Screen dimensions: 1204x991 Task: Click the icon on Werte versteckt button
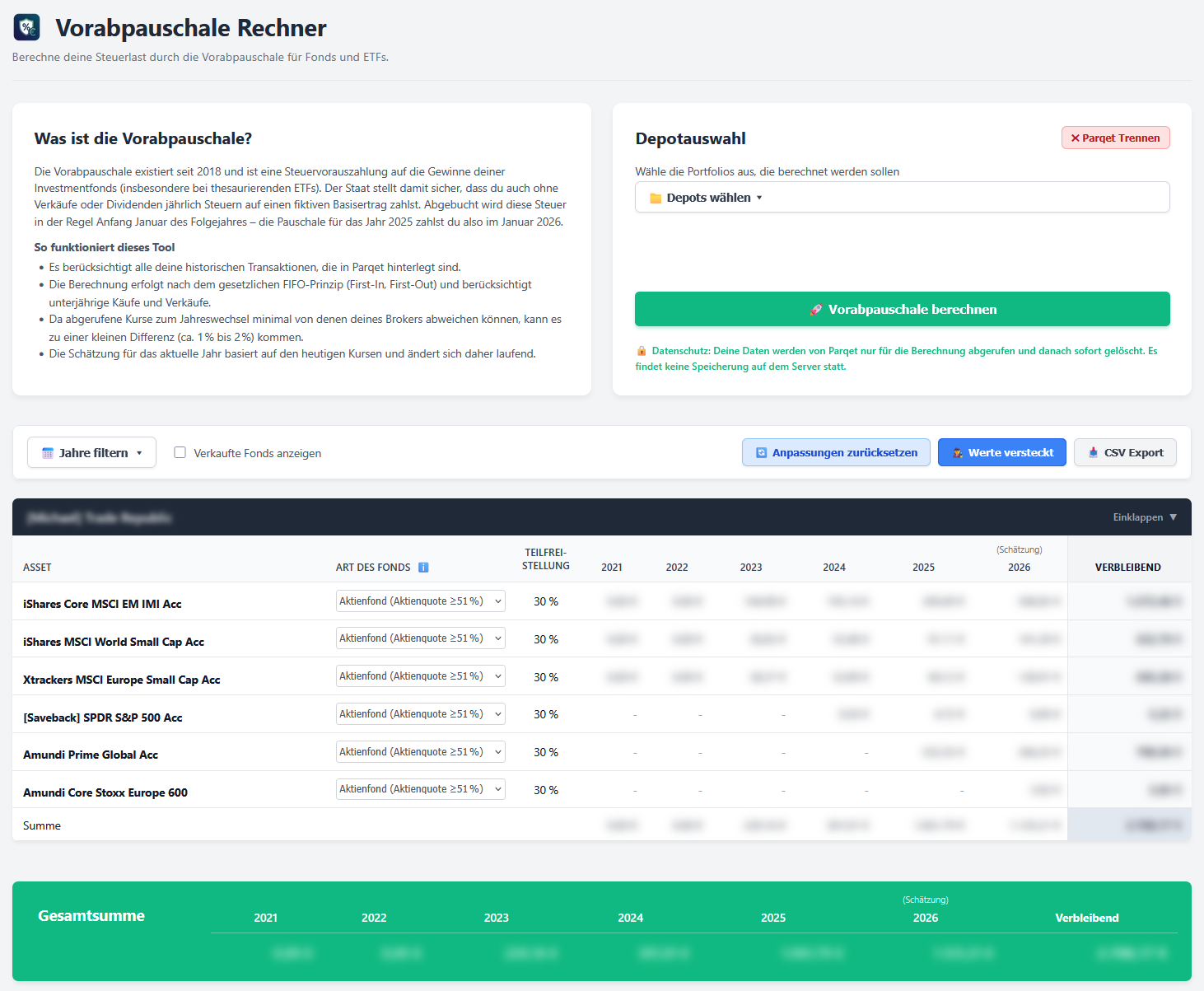click(x=958, y=453)
